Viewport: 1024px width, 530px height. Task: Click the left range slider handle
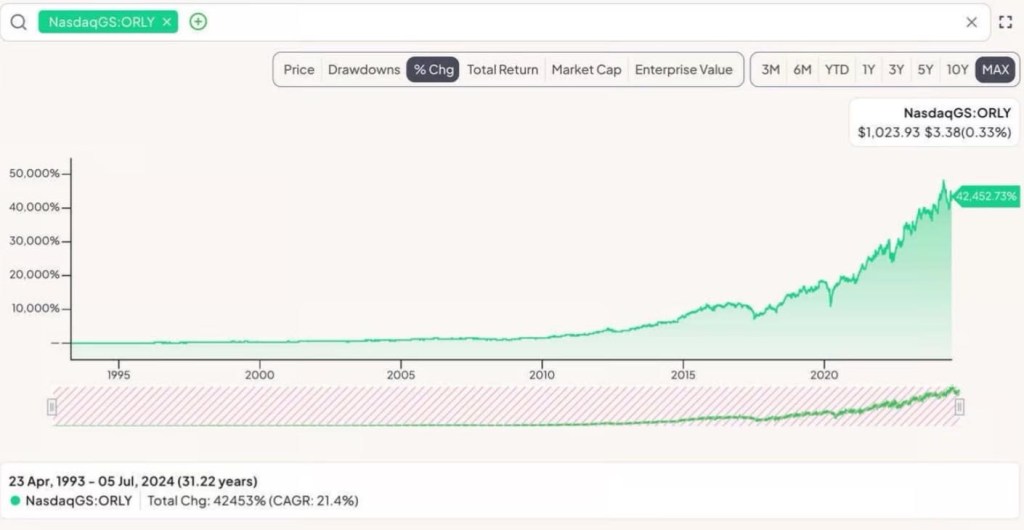tap(52, 406)
